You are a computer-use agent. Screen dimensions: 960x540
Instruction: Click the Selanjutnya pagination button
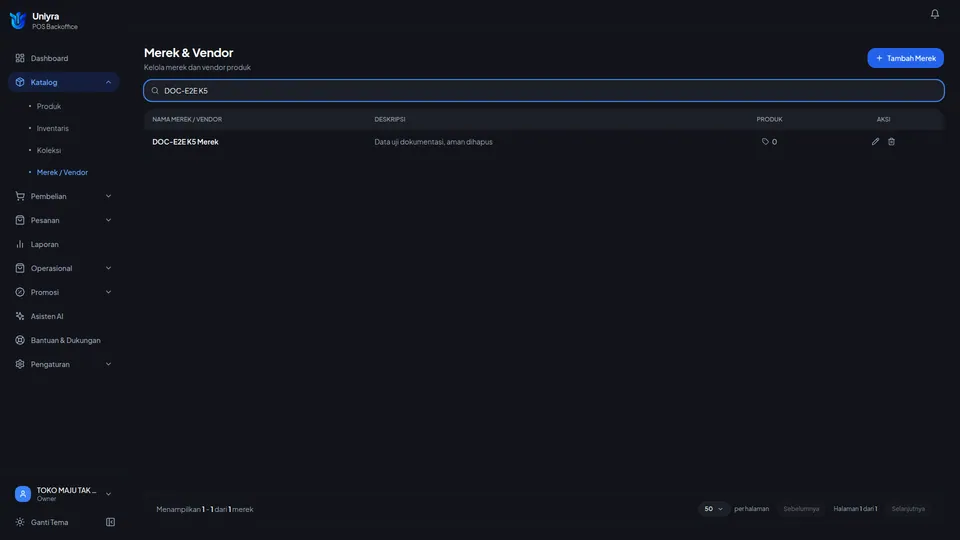[x=908, y=509]
